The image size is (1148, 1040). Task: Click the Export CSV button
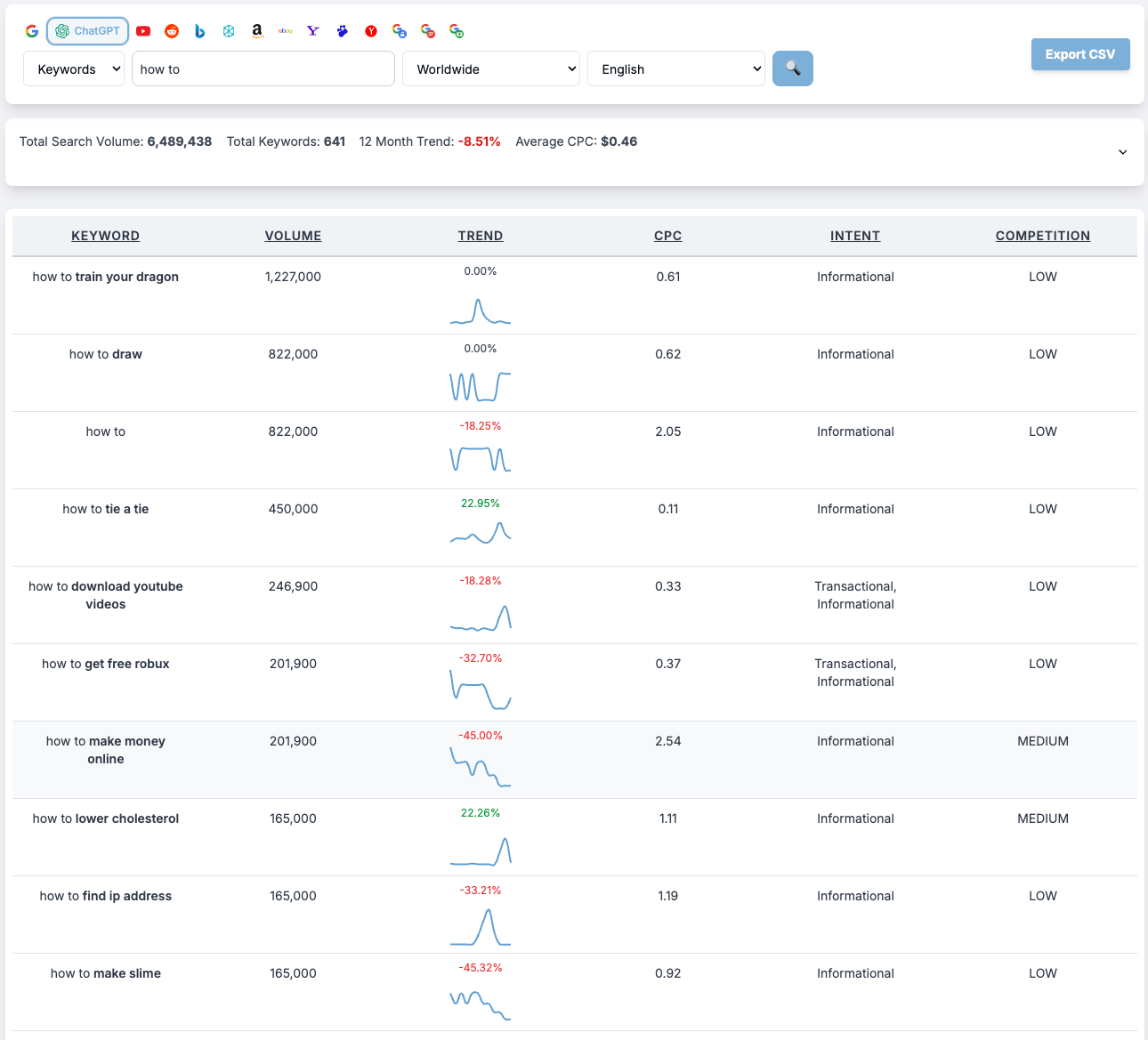point(1080,54)
